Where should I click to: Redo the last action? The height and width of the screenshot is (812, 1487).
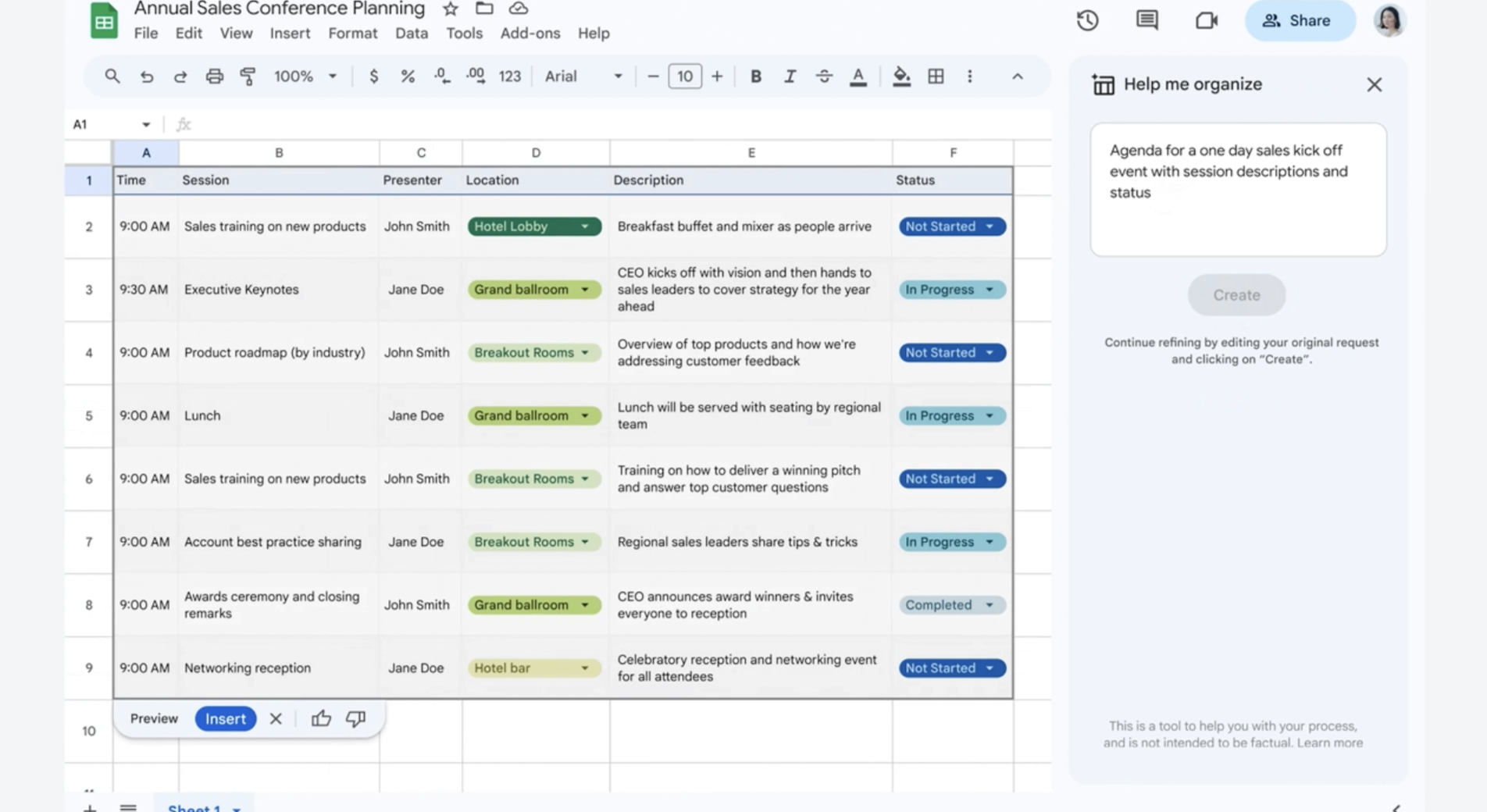pyautogui.click(x=180, y=76)
